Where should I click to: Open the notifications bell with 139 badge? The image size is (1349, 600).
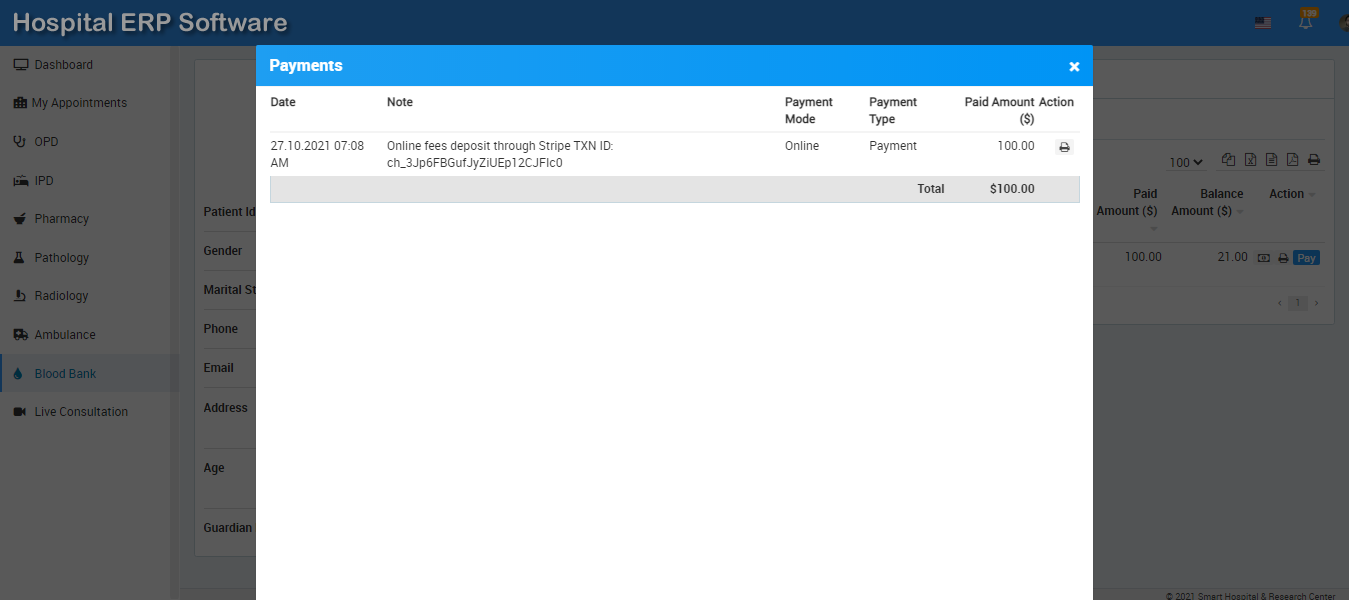tap(1306, 21)
